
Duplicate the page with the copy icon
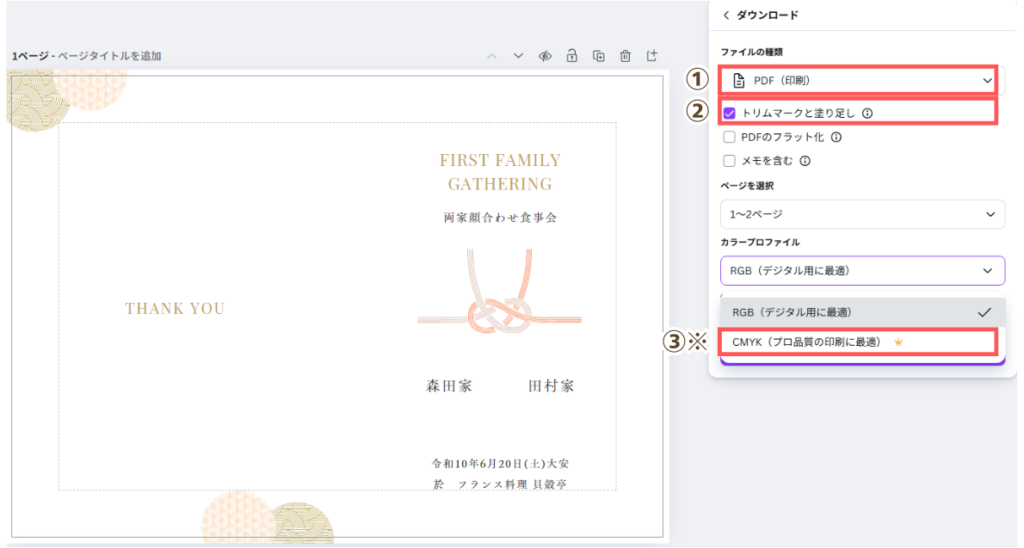pyautogui.click(x=598, y=56)
